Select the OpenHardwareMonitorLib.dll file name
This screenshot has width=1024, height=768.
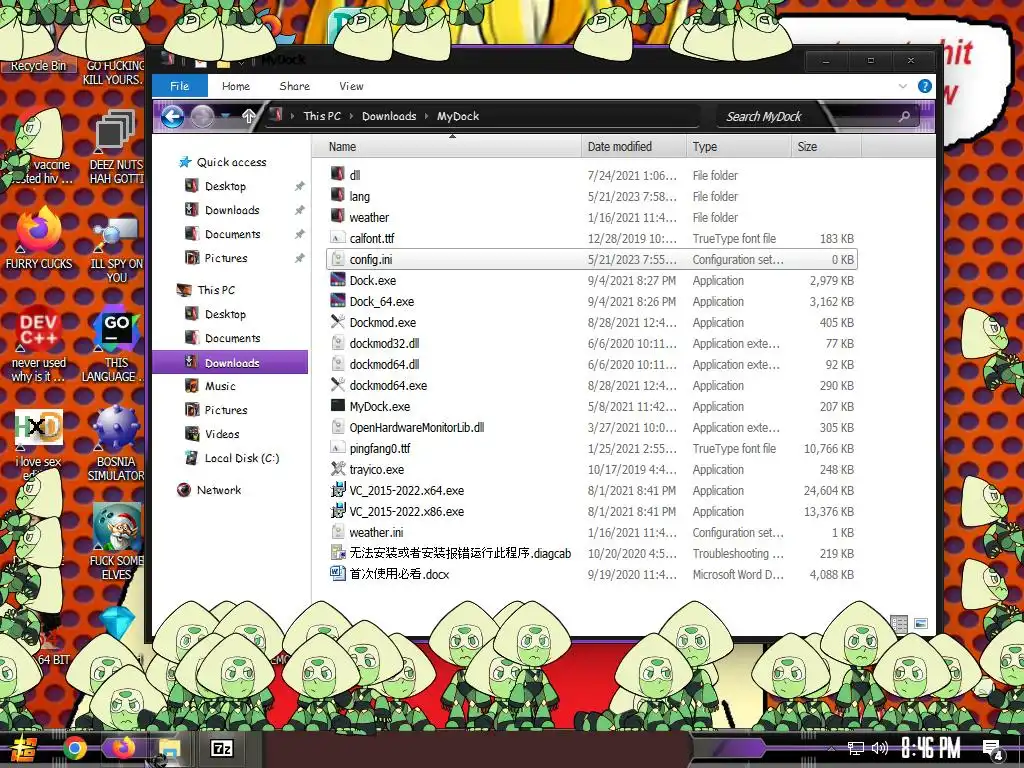point(417,427)
